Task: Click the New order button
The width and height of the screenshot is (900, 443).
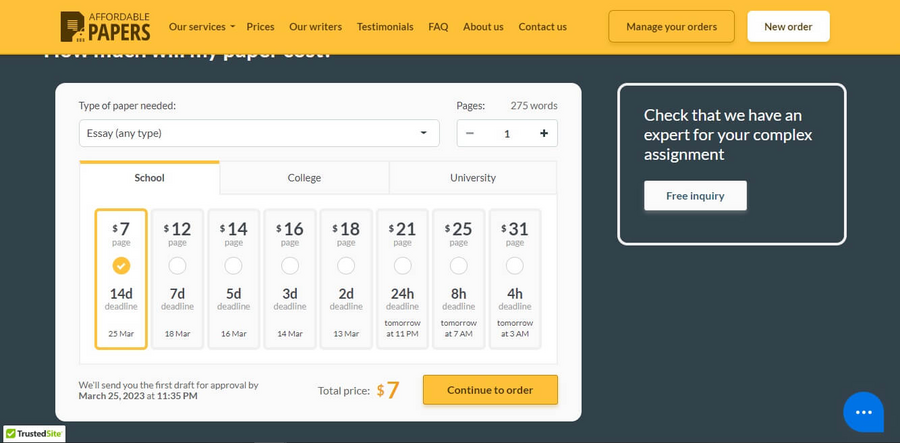Action: [x=788, y=26]
